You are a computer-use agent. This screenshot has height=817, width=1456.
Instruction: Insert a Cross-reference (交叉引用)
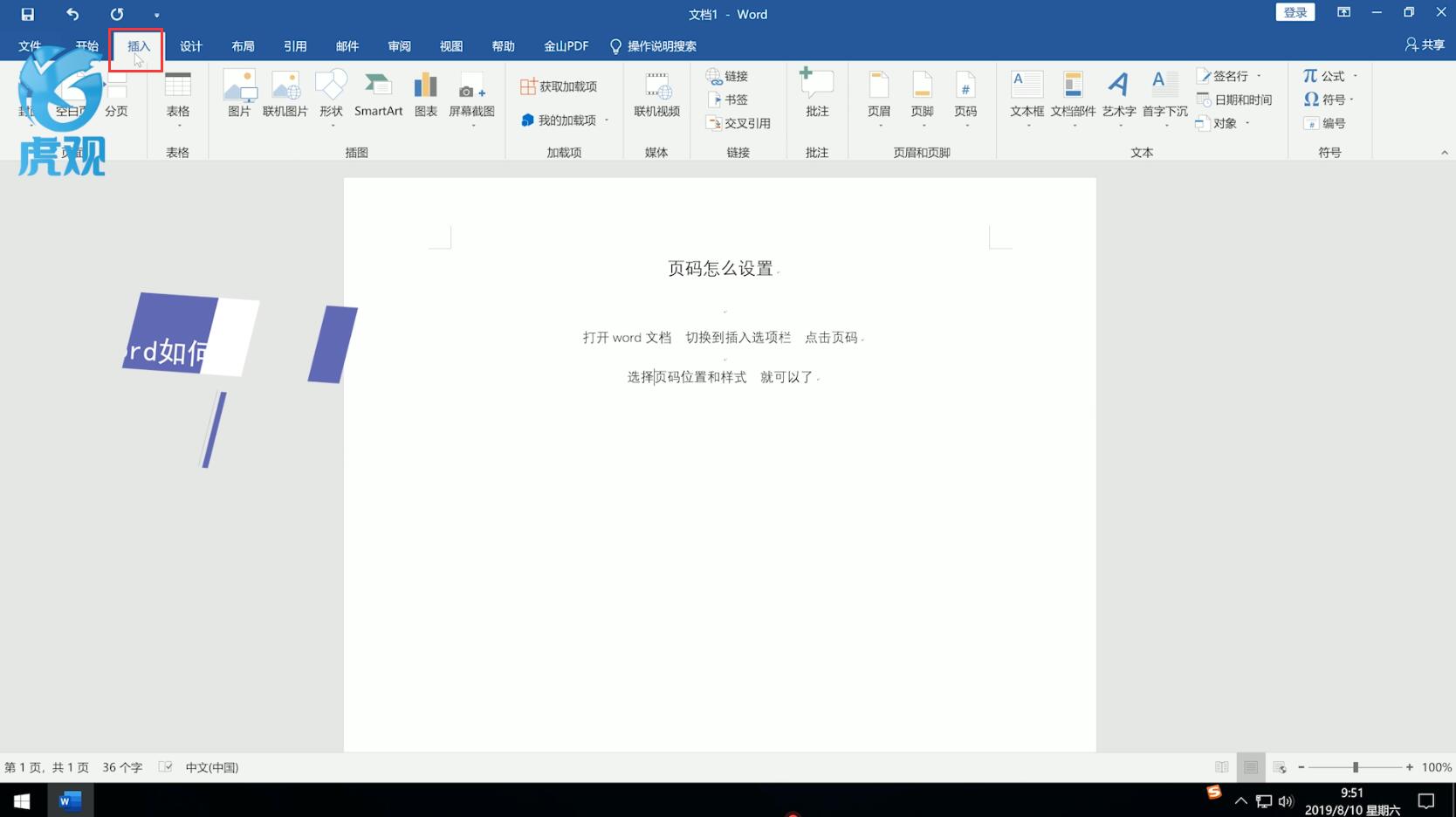tap(738, 123)
